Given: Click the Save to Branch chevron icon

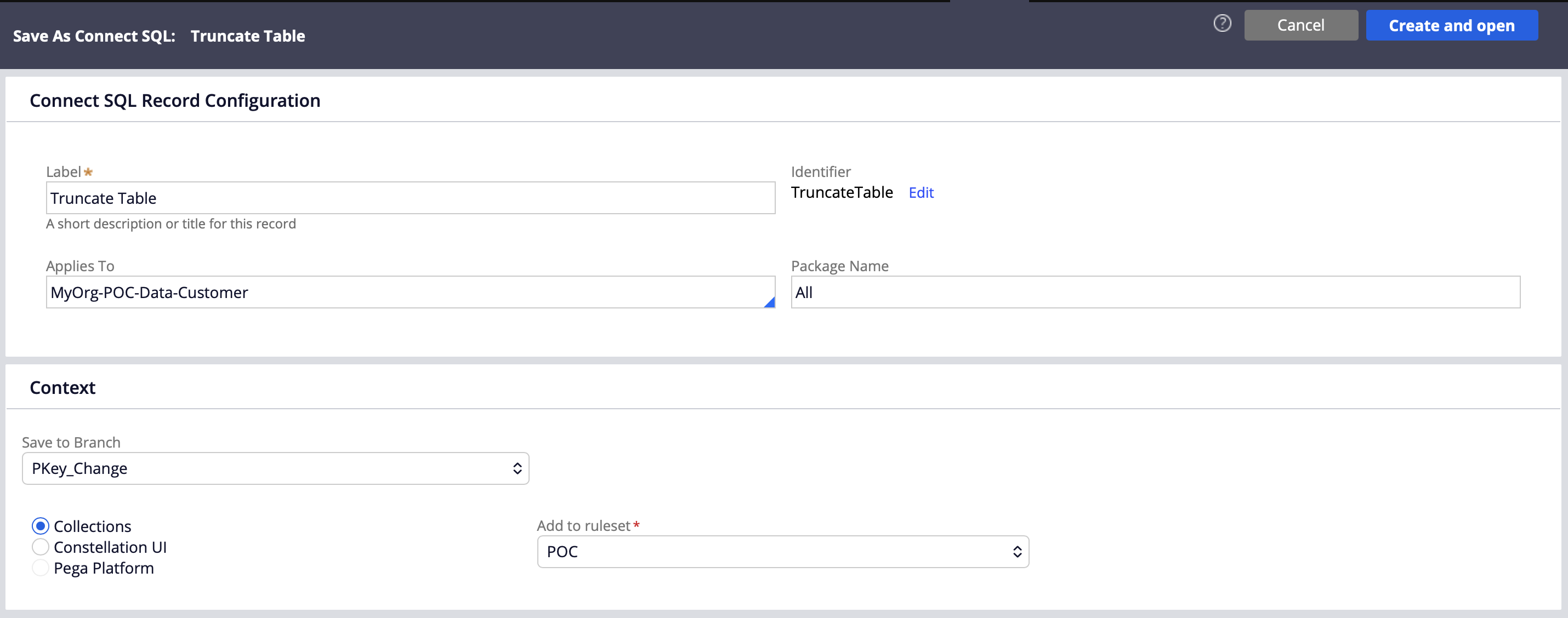Looking at the screenshot, I should click(x=518, y=468).
